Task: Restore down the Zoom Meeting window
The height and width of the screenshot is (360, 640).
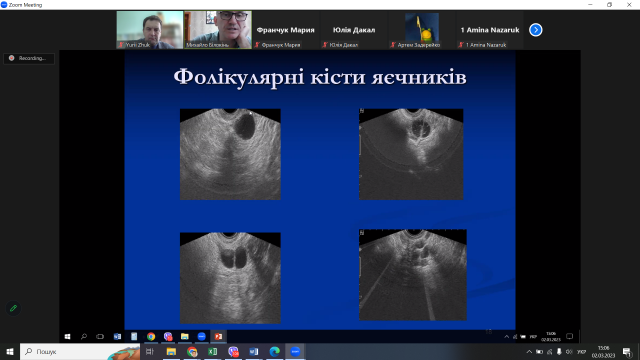Action: coord(609,5)
